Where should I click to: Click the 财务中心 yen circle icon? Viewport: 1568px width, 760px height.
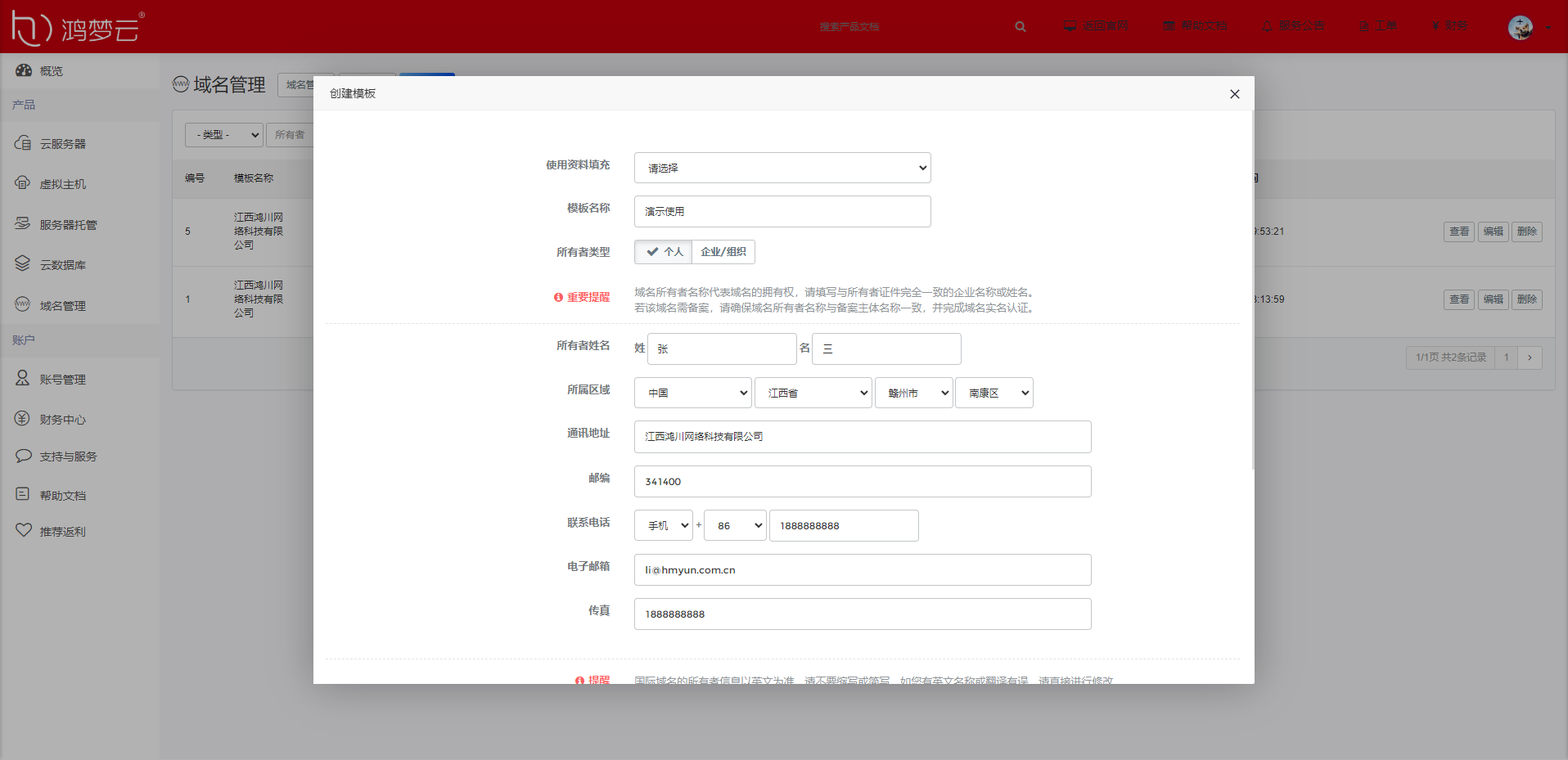tap(23, 419)
